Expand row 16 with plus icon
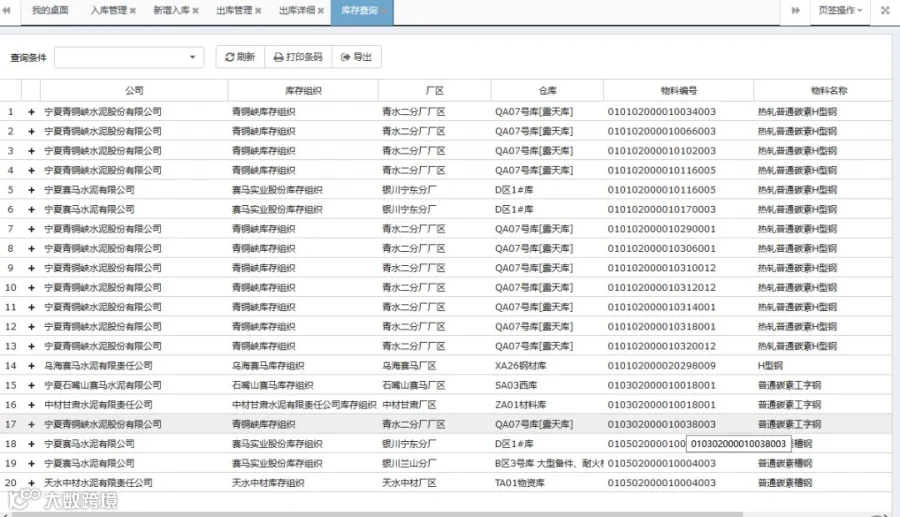Viewport: 900px width, 517px height. click(x=31, y=405)
